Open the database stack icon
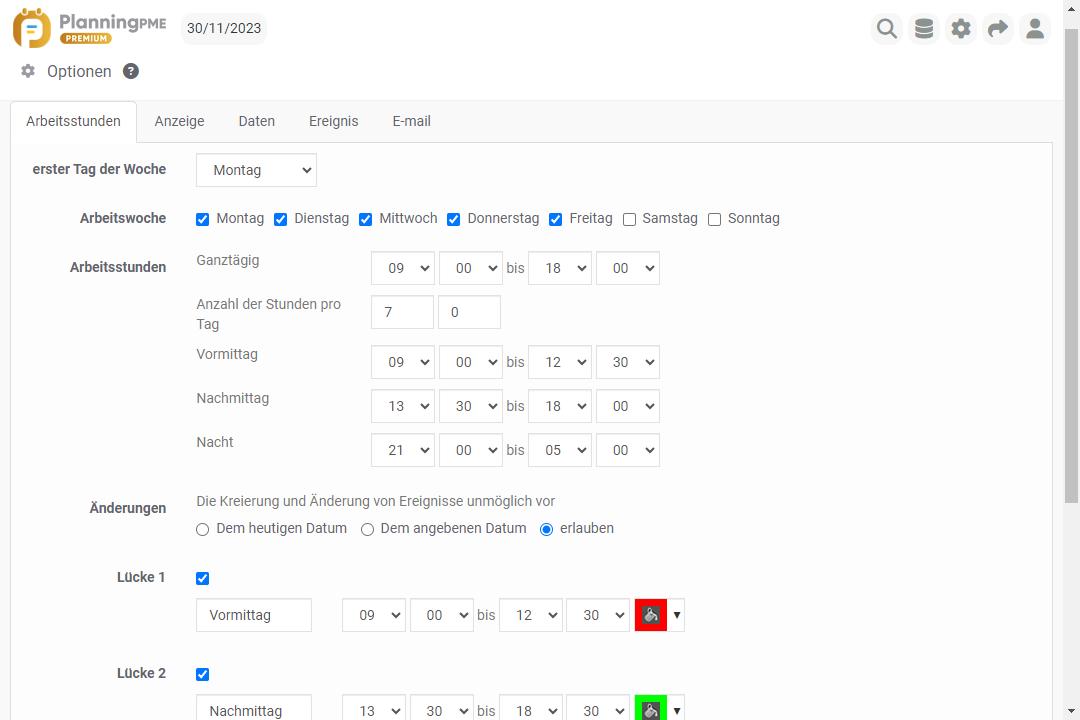The height and width of the screenshot is (720, 1080). coord(924,29)
